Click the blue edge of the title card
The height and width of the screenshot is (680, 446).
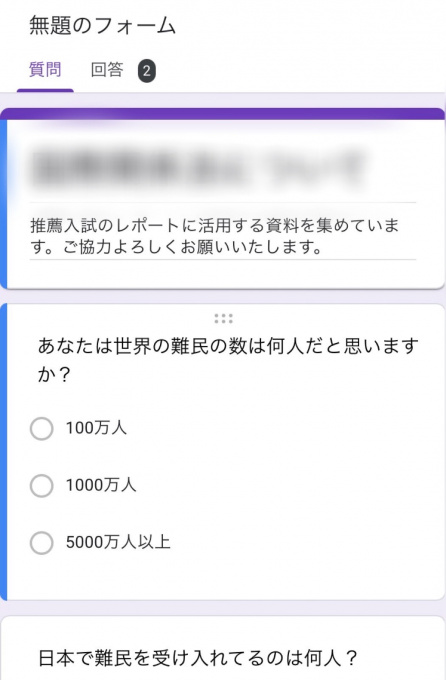tap(3, 204)
